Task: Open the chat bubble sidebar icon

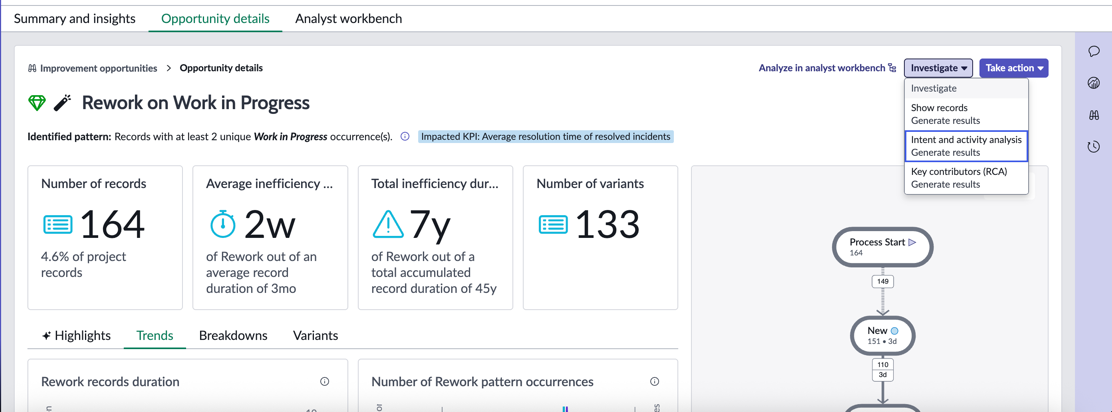Action: click(1094, 52)
